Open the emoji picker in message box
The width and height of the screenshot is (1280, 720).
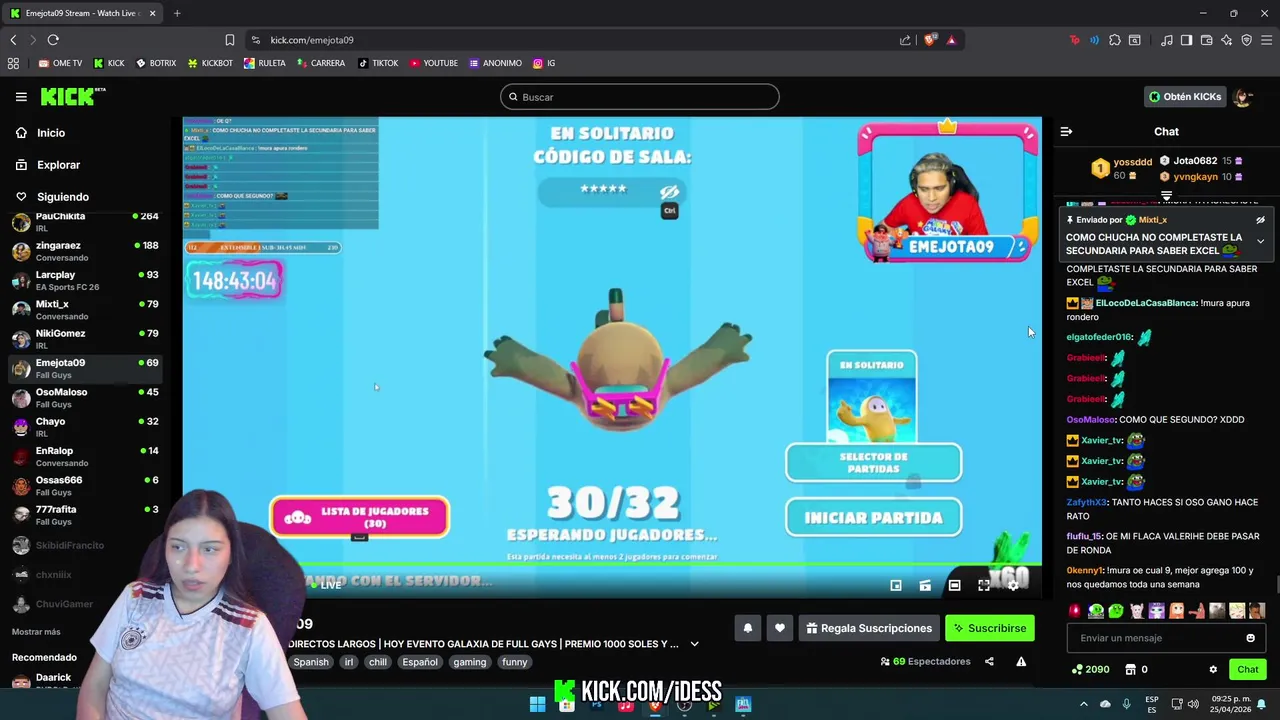[x=1250, y=638]
